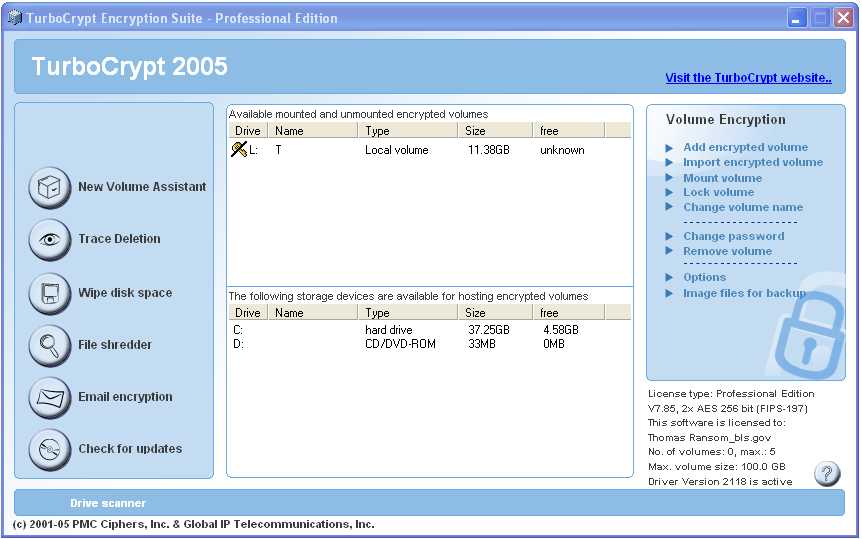Image resolution: width=862 pixels, height=539 pixels.
Task: Click the "CD/DVD-ROM" type cell
Action: click(400, 344)
